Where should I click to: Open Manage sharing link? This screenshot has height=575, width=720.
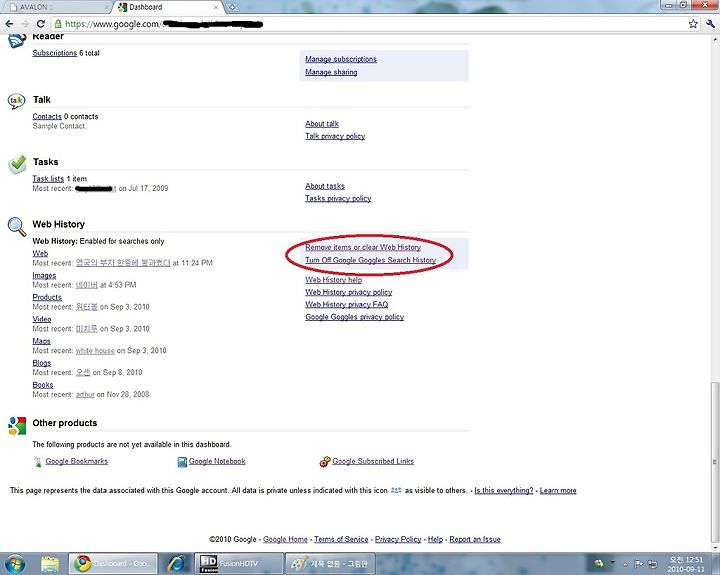[x=331, y=72]
